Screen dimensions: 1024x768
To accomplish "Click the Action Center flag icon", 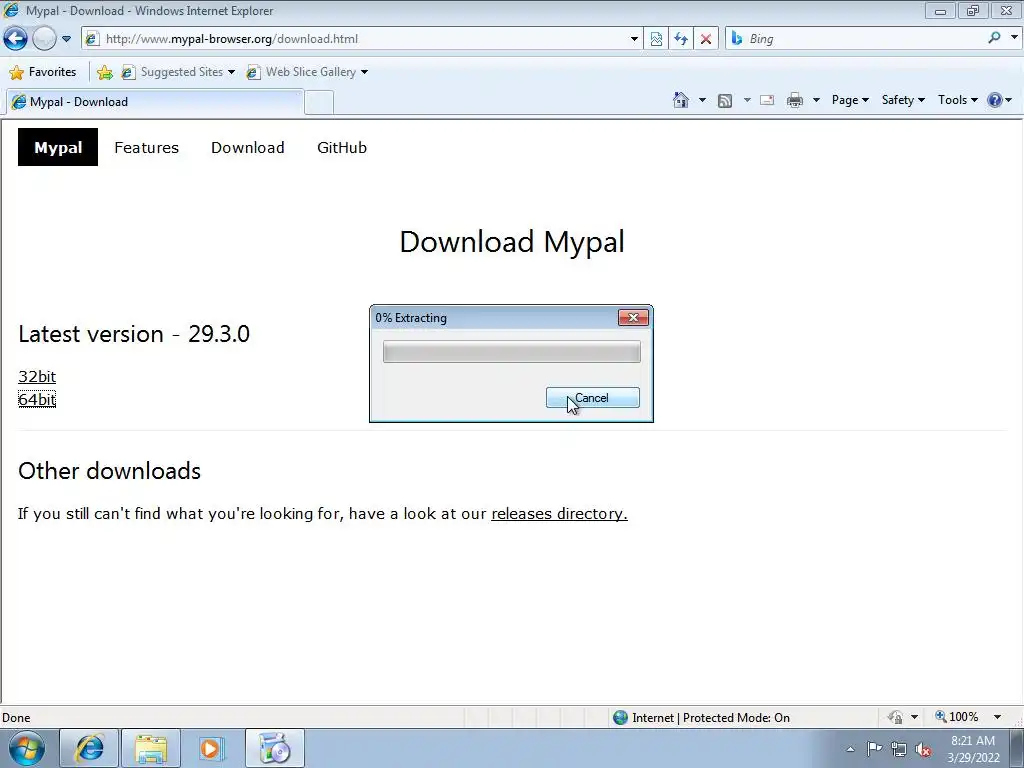I will tap(874, 749).
